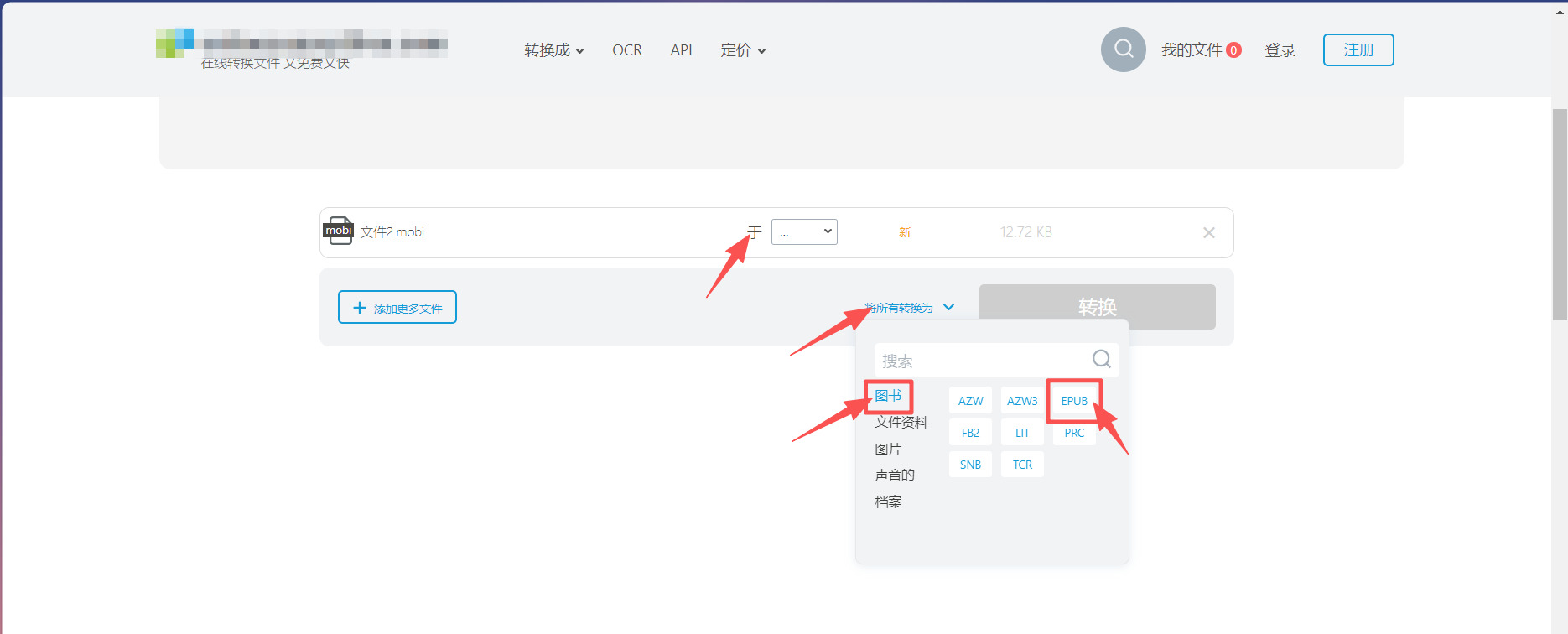Expand the 将所有转换为 dropdown
Screen dimensions: 1568x634
pyautogui.click(x=910, y=308)
